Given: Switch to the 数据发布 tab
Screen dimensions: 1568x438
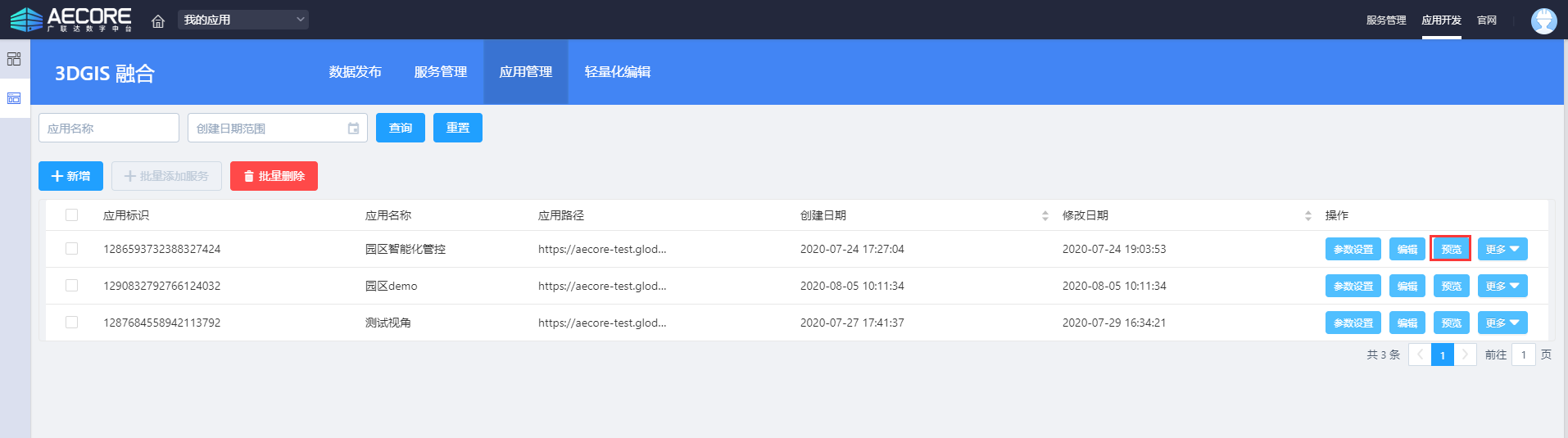Looking at the screenshot, I should (x=355, y=72).
